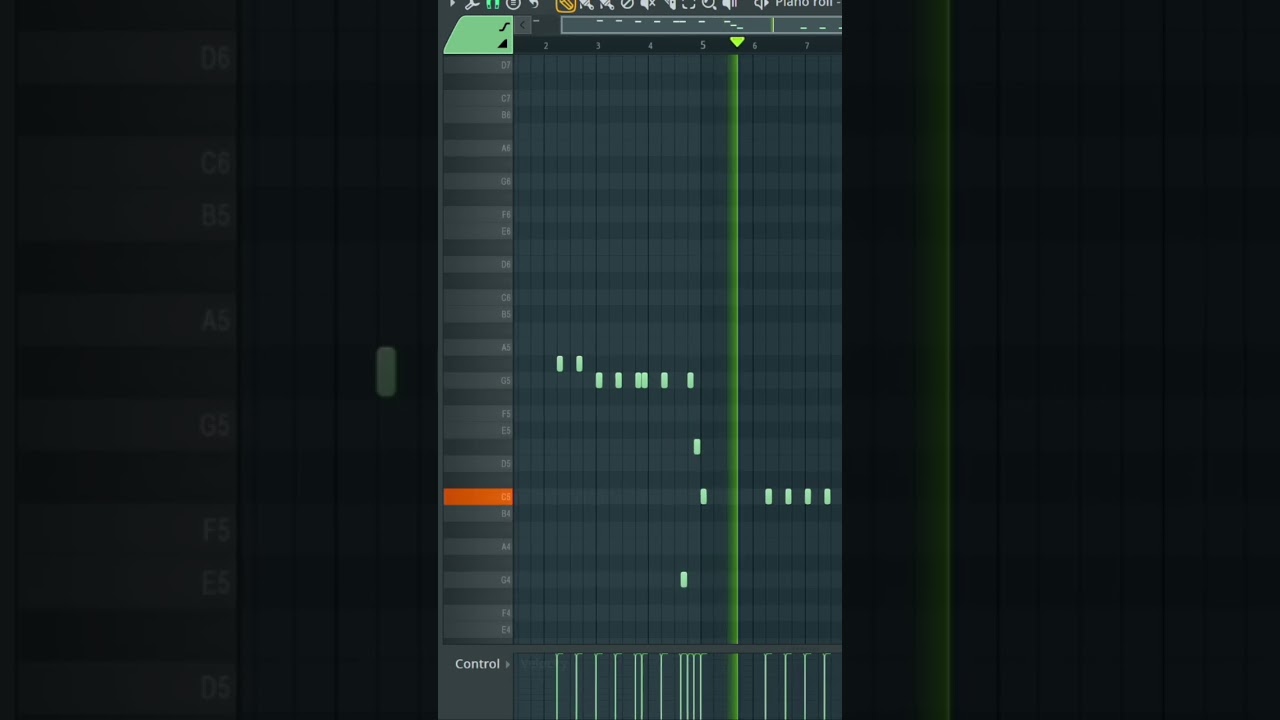
Task: Select the highlighted Draw pencil tool
Action: click(566, 4)
